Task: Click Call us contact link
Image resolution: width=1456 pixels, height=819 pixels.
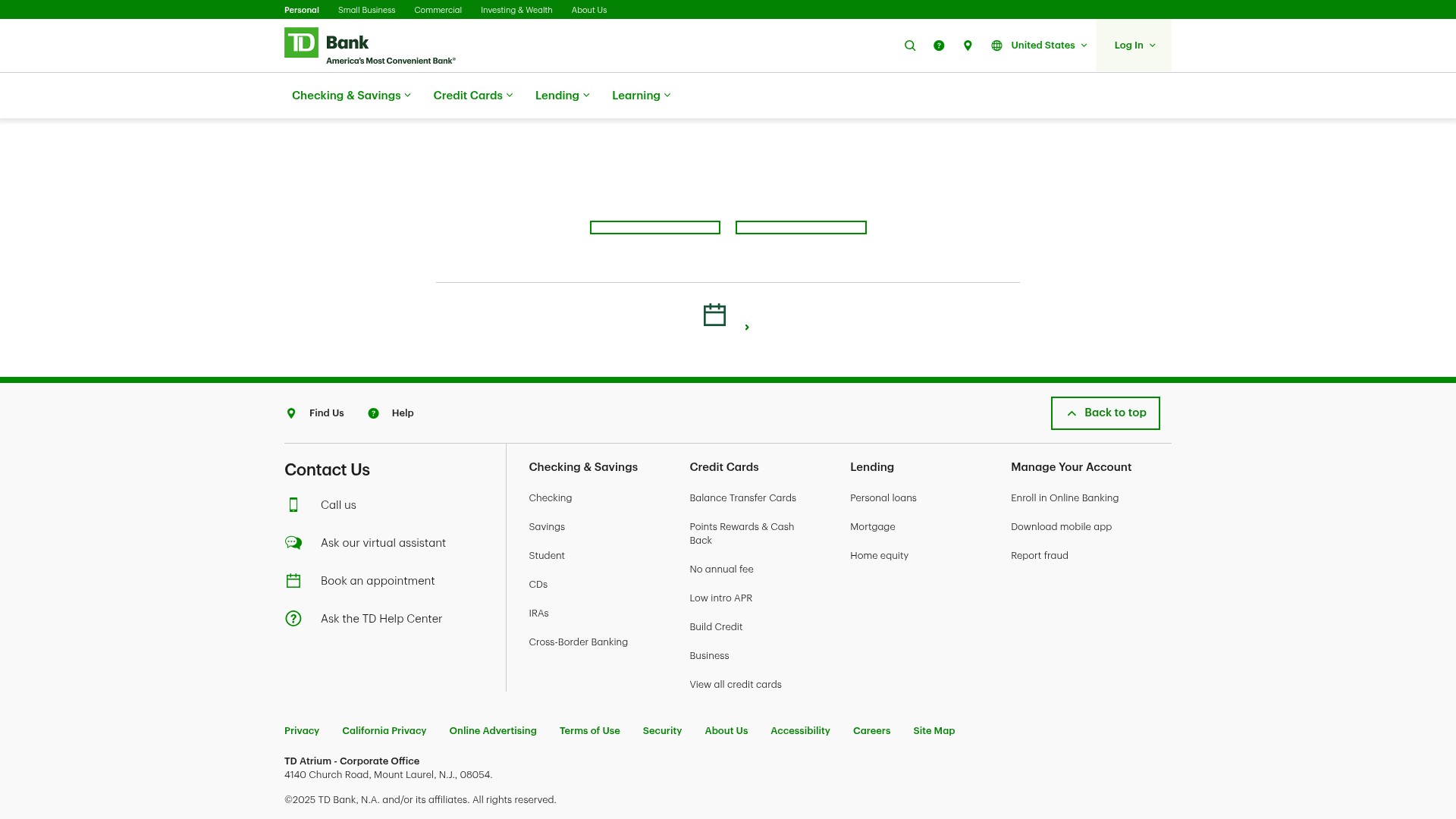Action: click(338, 505)
